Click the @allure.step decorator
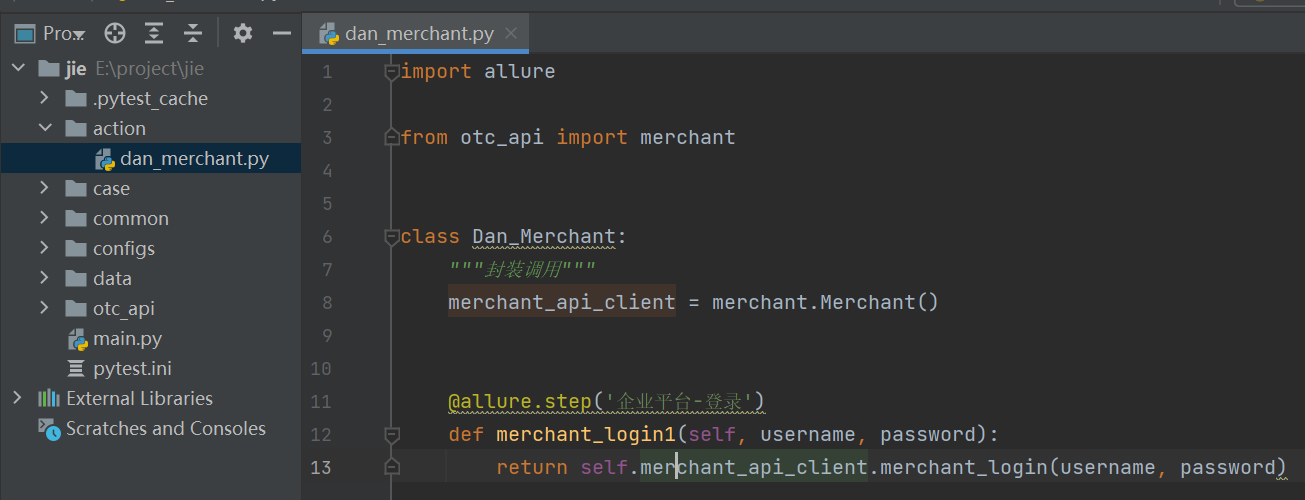The height and width of the screenshot is (500, 1305). (520, 402)
